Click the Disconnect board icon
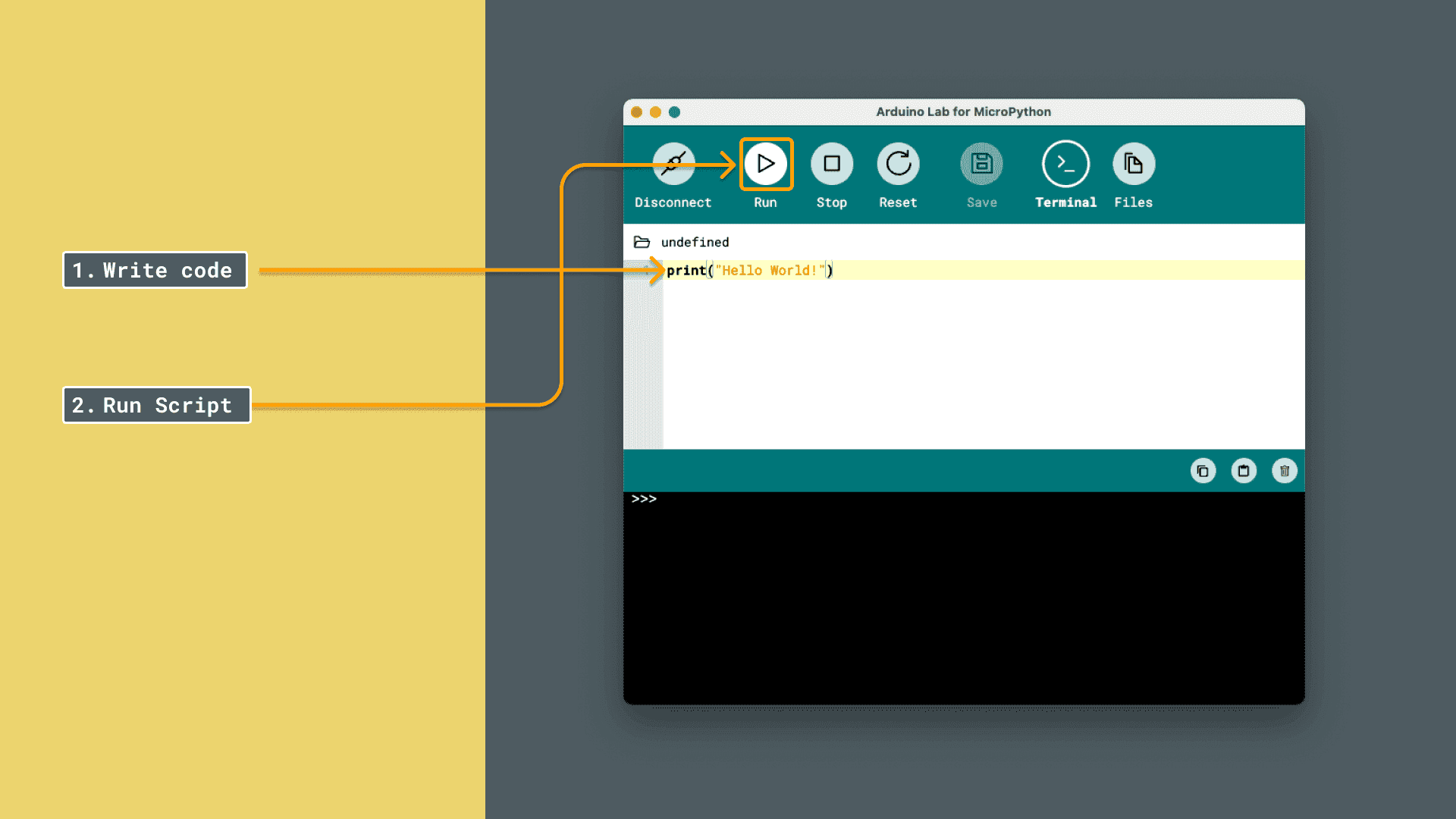This screenshot has width=1456, height=819. 673,164
